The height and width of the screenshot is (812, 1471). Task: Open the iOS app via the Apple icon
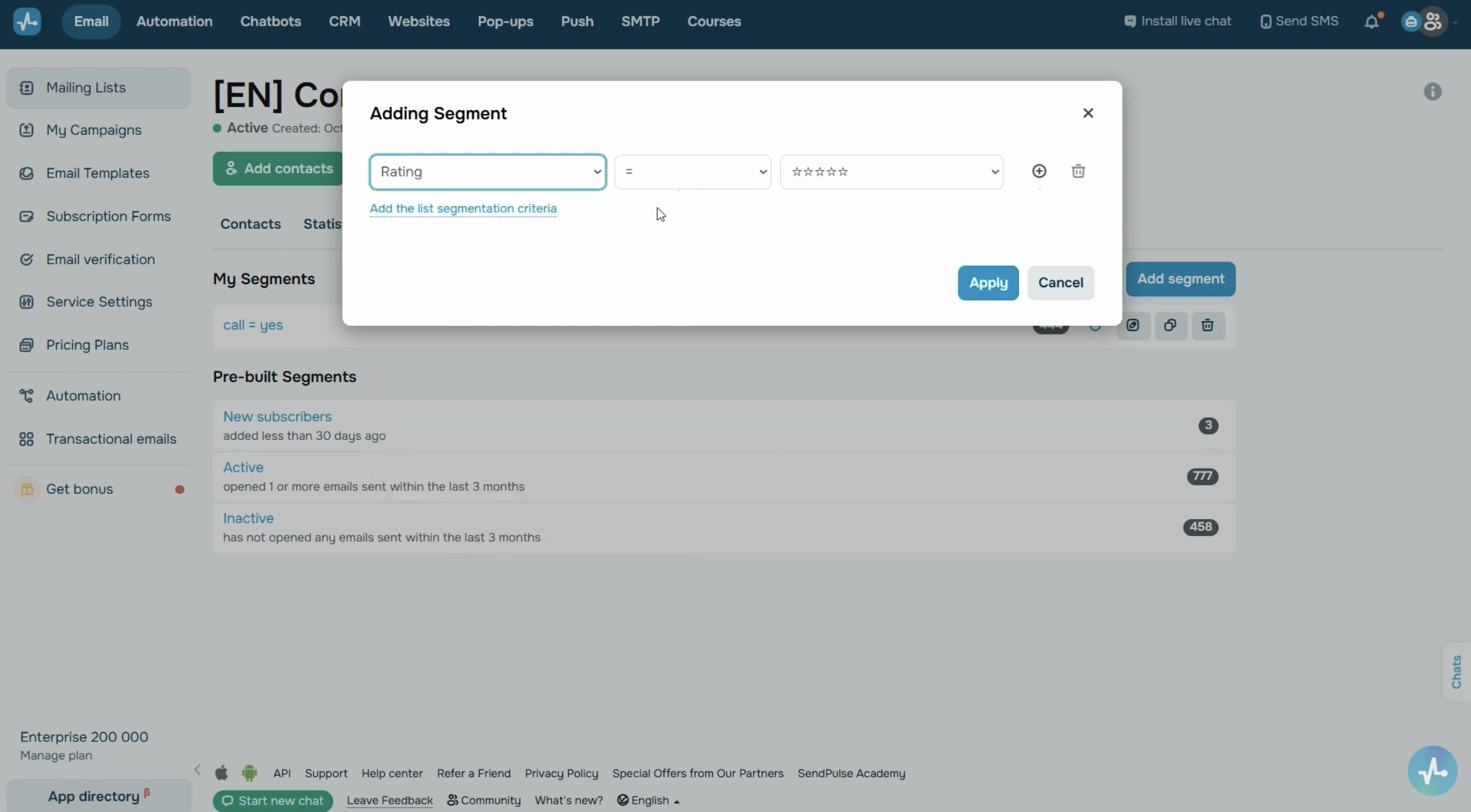(x=222, y=773)
